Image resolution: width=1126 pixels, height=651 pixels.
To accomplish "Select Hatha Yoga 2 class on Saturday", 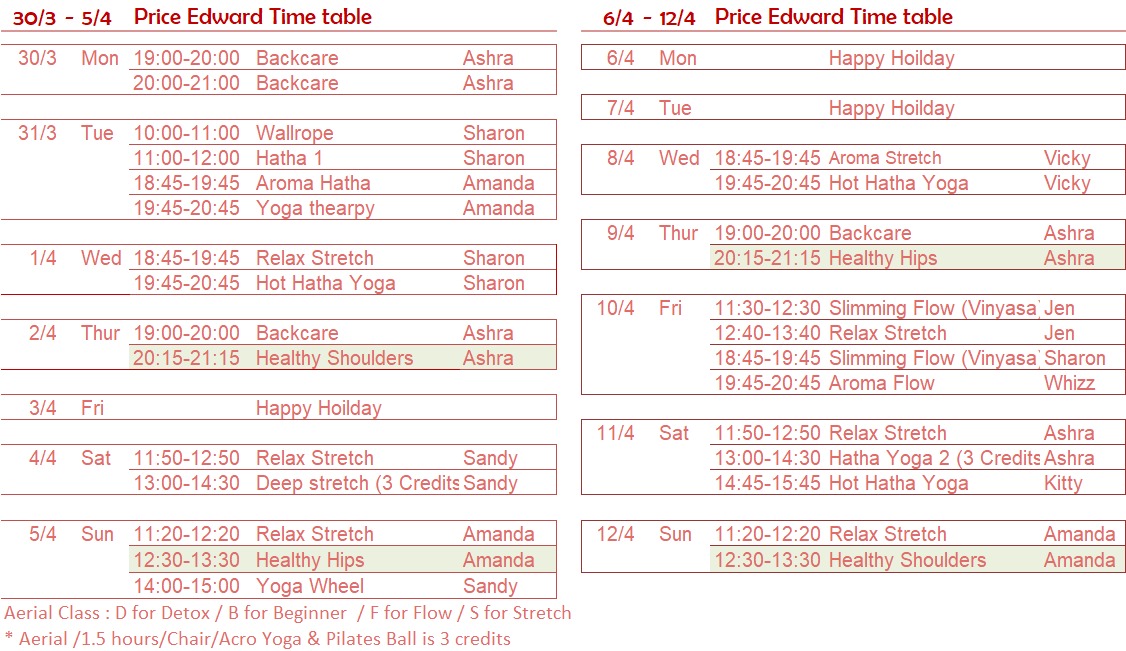I will click(x=934, y=458).
